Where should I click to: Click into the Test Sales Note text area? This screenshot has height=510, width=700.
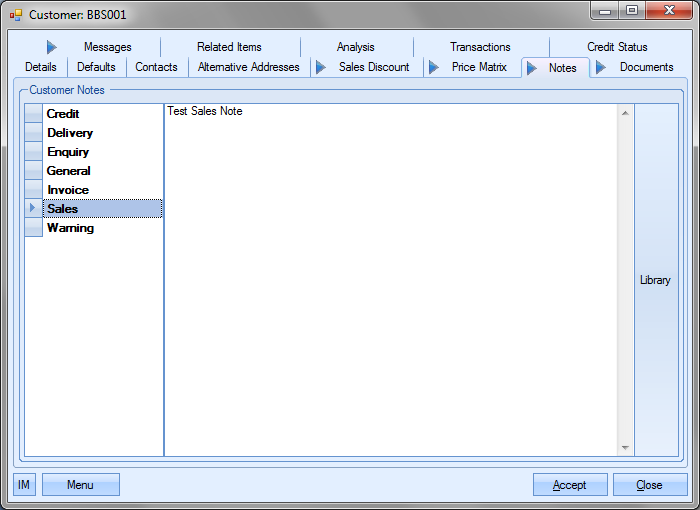(390, 280)
